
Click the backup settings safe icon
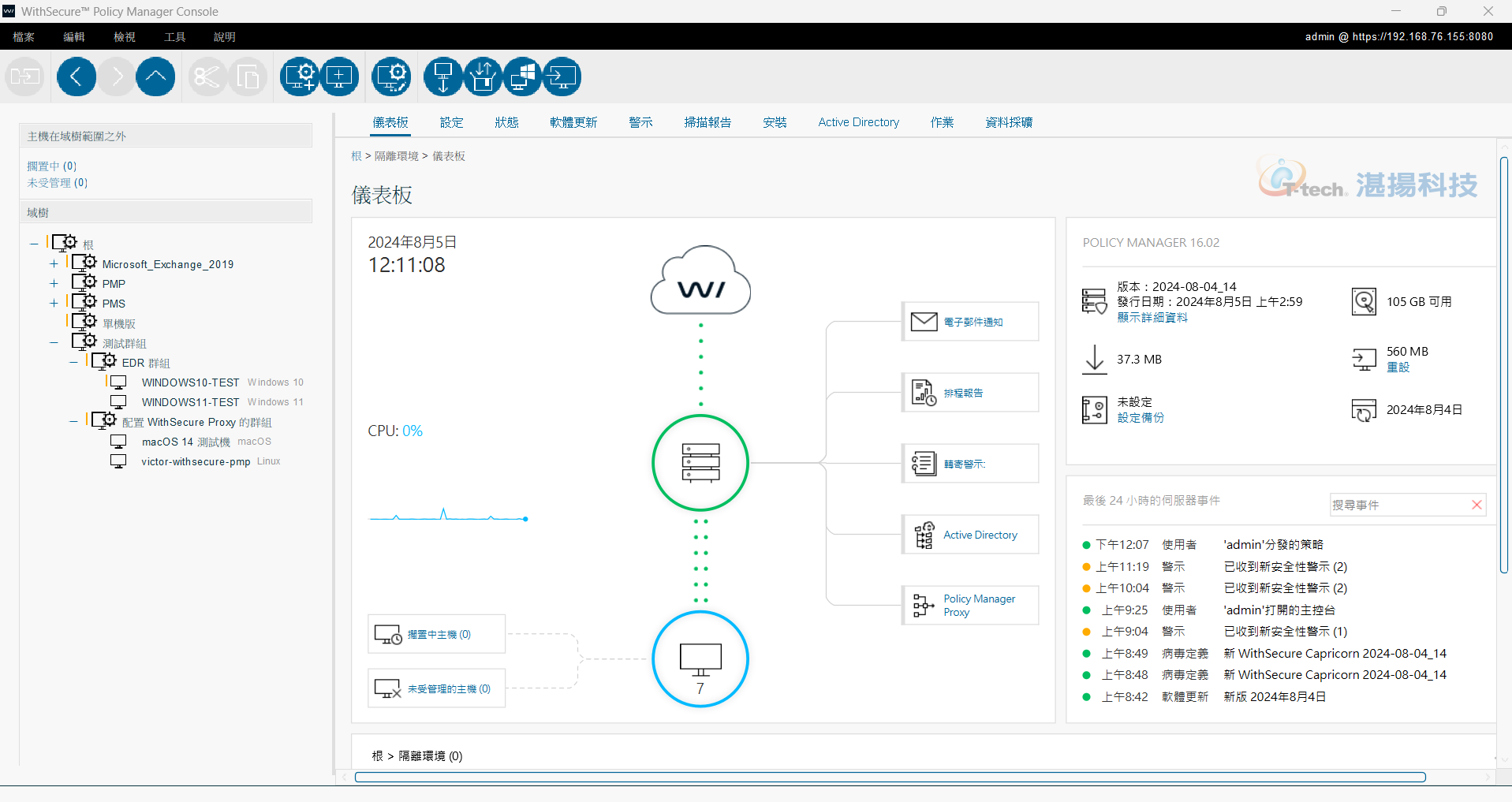(x=1095, y=410)
